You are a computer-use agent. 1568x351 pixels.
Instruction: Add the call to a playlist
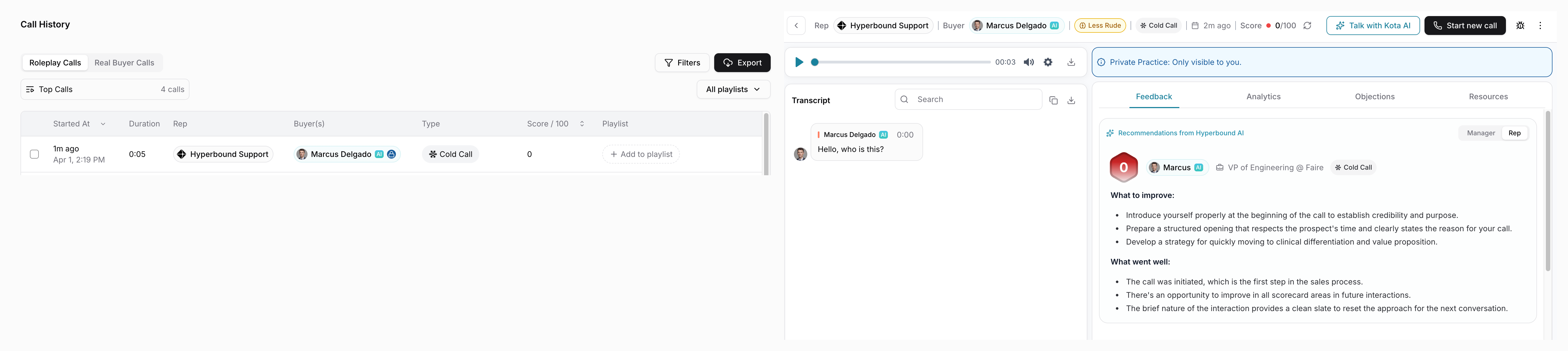641,154
